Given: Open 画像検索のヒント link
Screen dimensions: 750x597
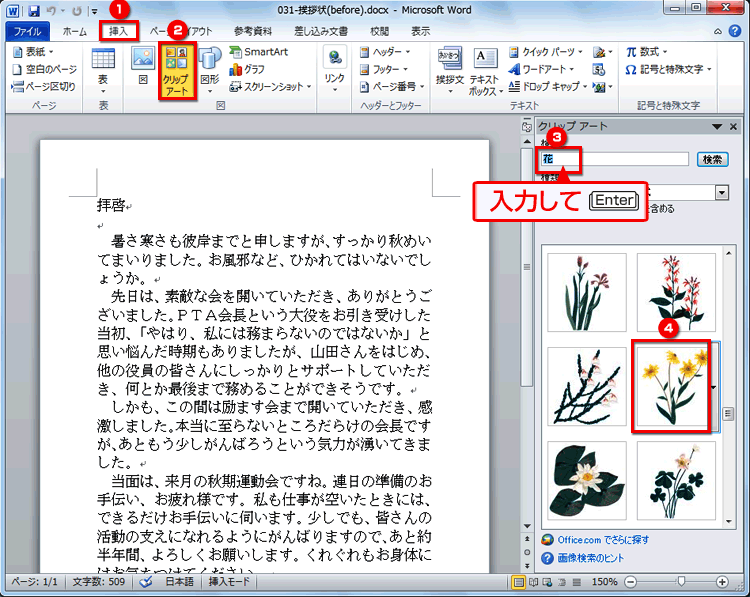Looking at the screenshot, I should 590,558.
